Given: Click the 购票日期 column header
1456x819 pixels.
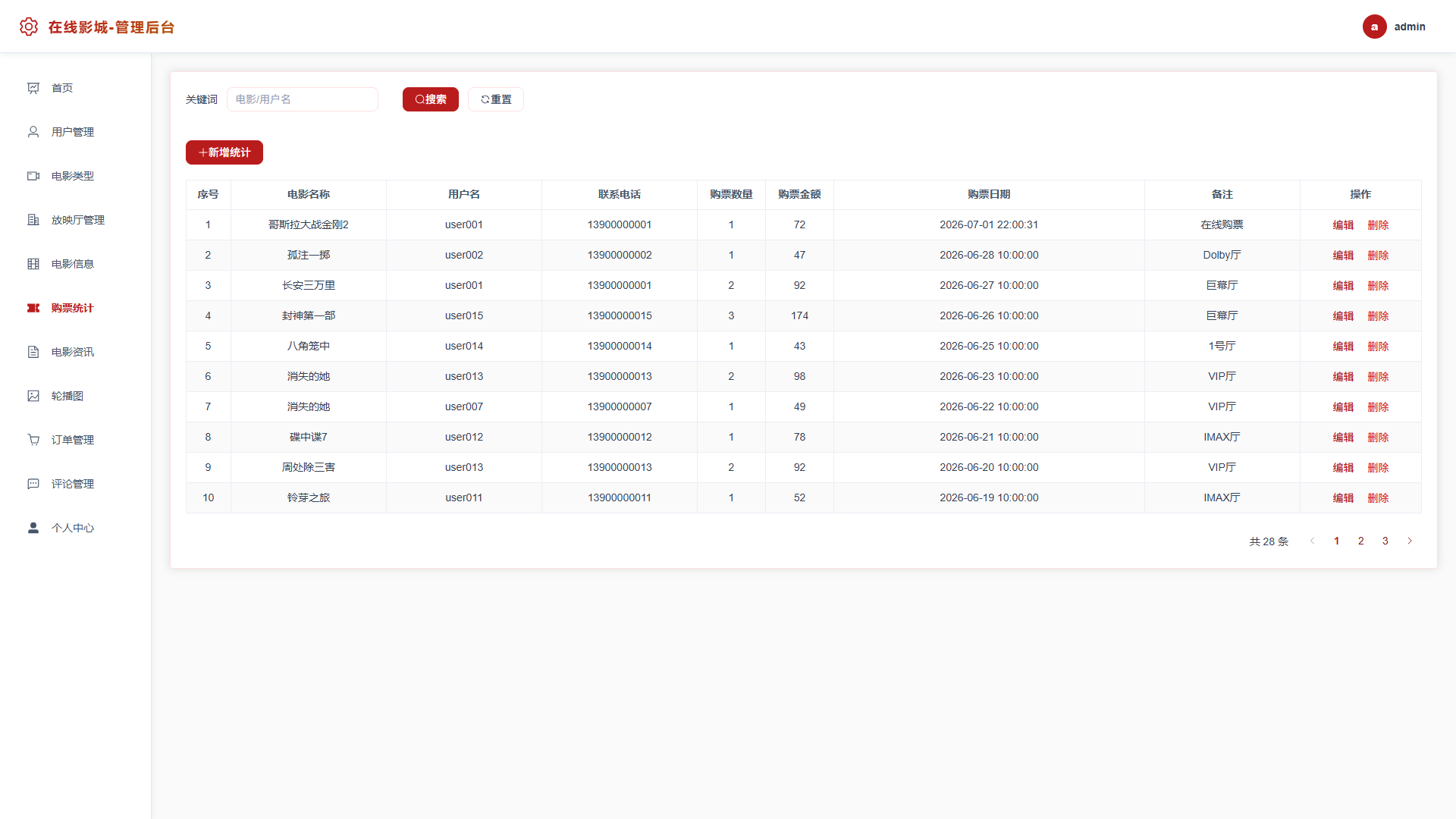Looking at the screenshot, I should (x=989, y=195).
